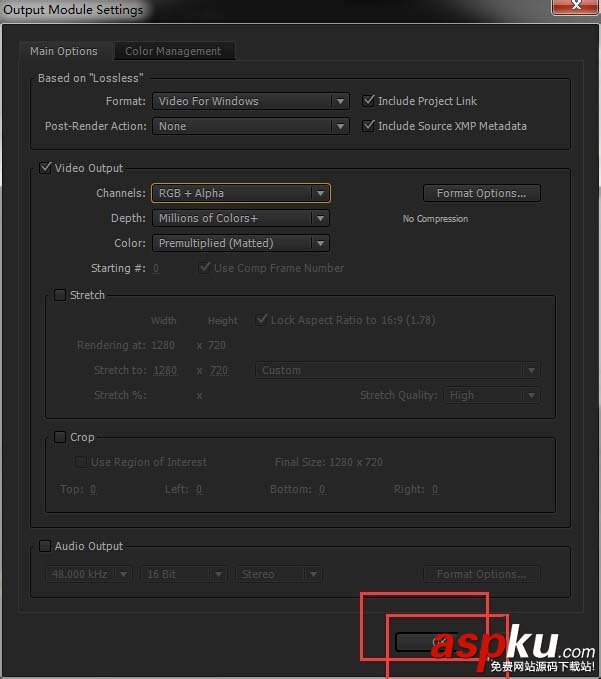Viewport: 601px width, 679px height.
Task: Toggle the Video Output checkbox
Action: coord(45,168)
